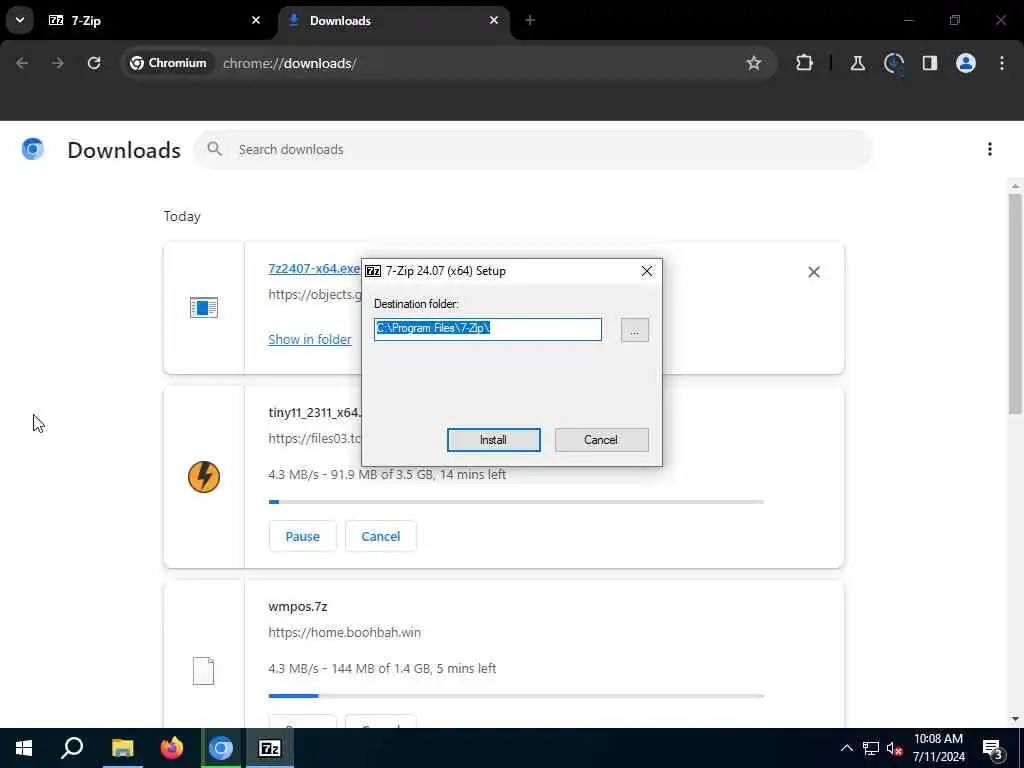Open Windows taskbar search

pyautogui.click(x=72, y=748)
